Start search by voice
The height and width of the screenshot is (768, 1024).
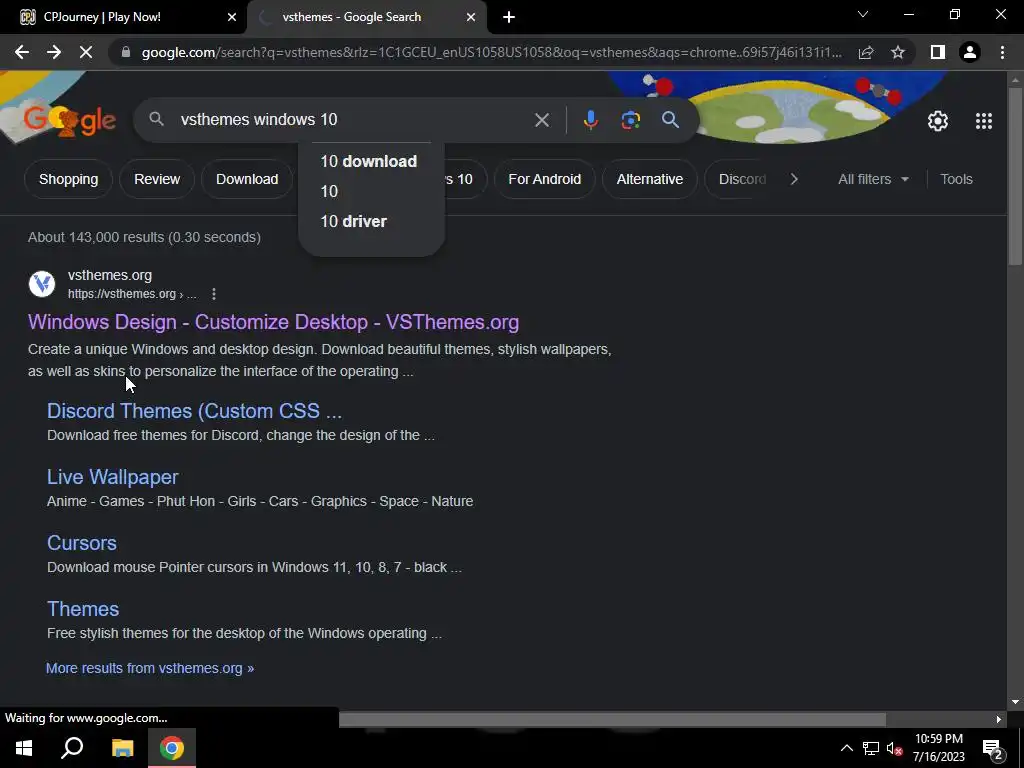(590, 120)
